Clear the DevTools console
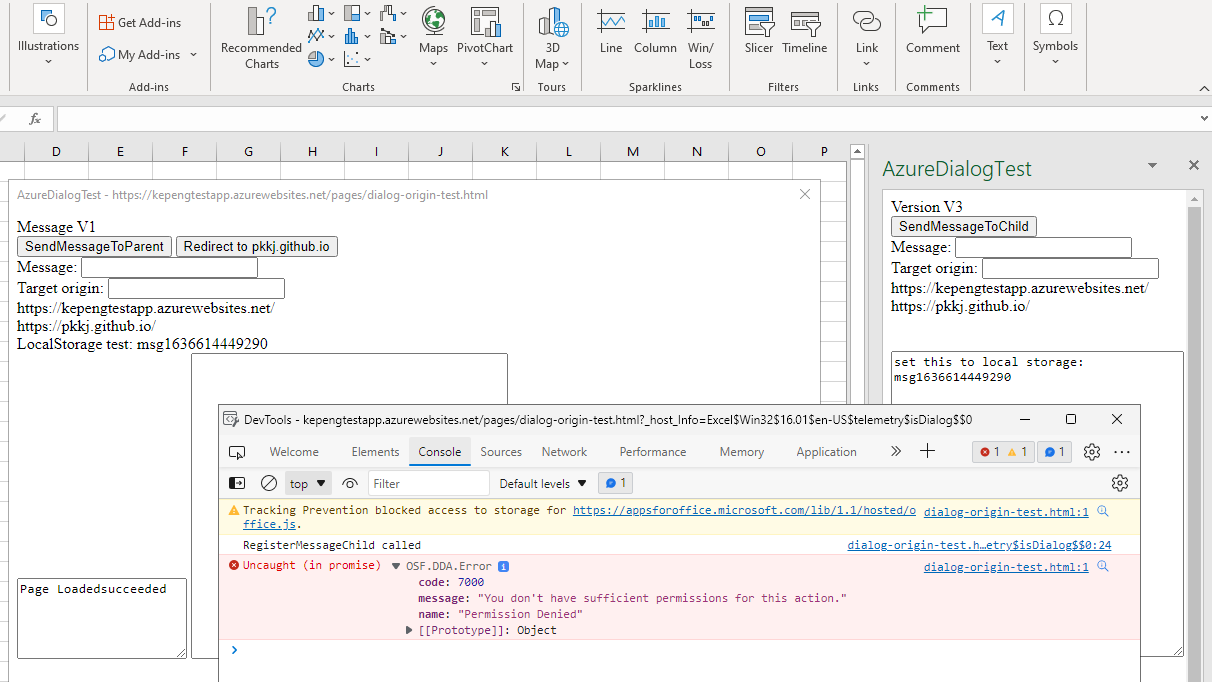 click(x=268, y=483)
